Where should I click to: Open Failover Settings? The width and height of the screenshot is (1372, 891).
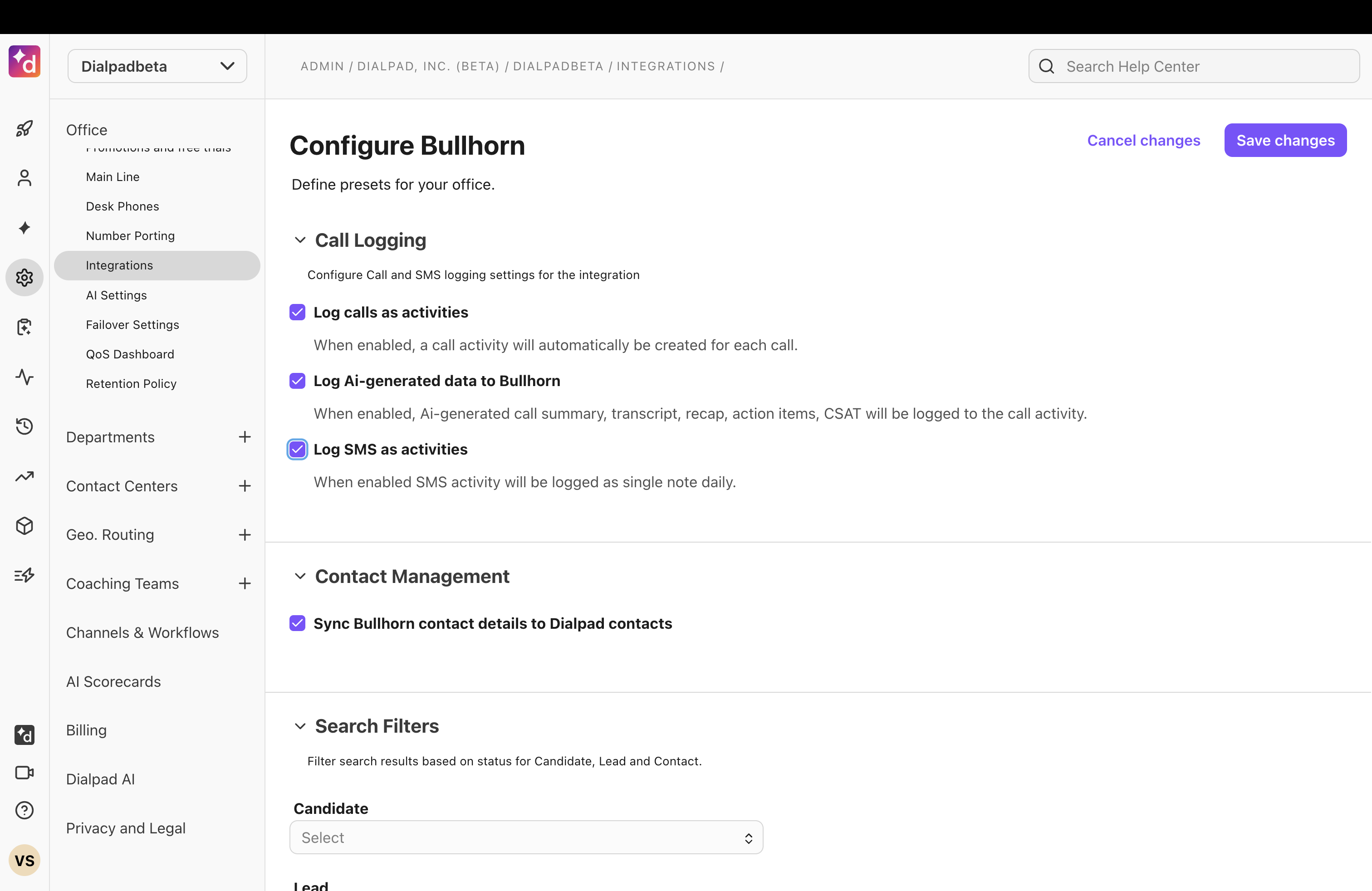132,324
